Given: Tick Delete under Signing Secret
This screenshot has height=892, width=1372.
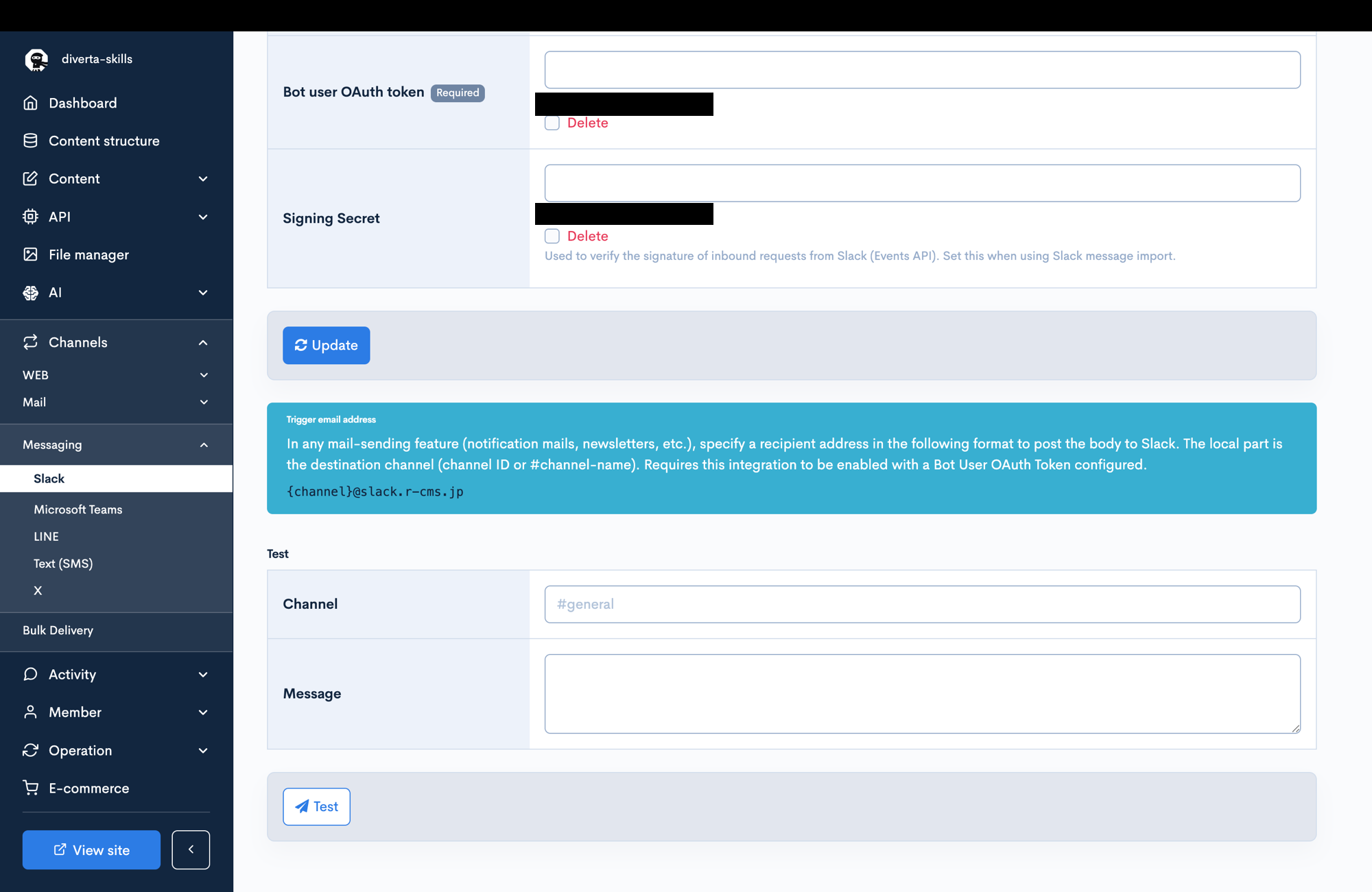Looking at the screenshot, I should pos(552,236).
